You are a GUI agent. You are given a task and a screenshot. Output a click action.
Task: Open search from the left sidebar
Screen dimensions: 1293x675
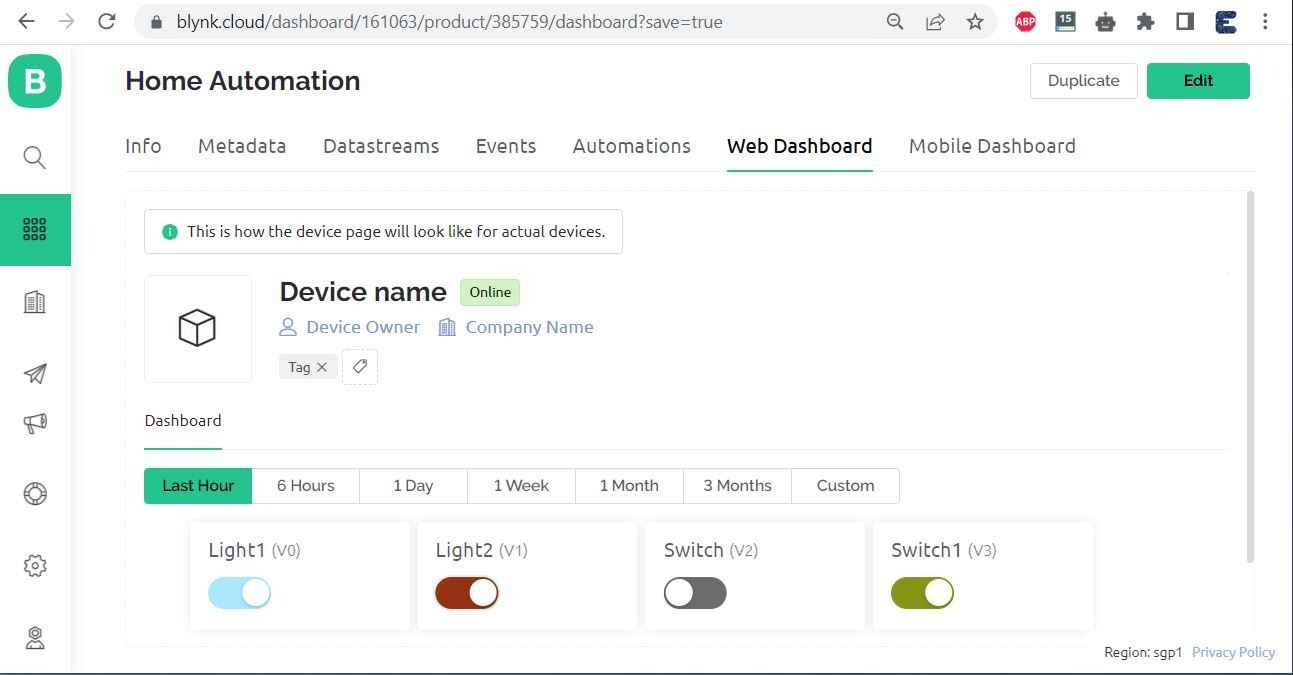click(x=35, y=157)
